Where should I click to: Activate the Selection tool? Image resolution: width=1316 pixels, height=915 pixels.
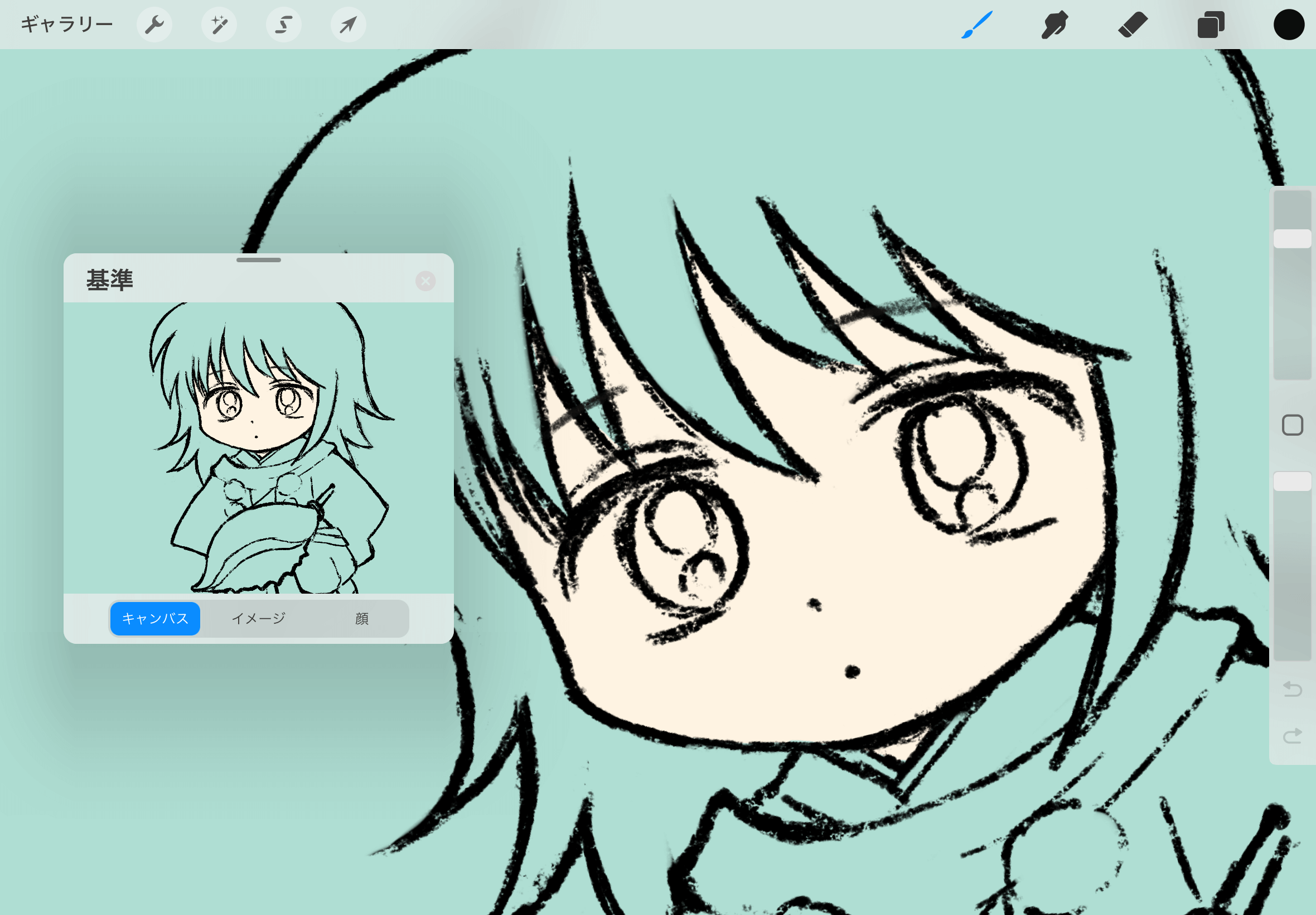pyautogui.click(x=284, y=25)
